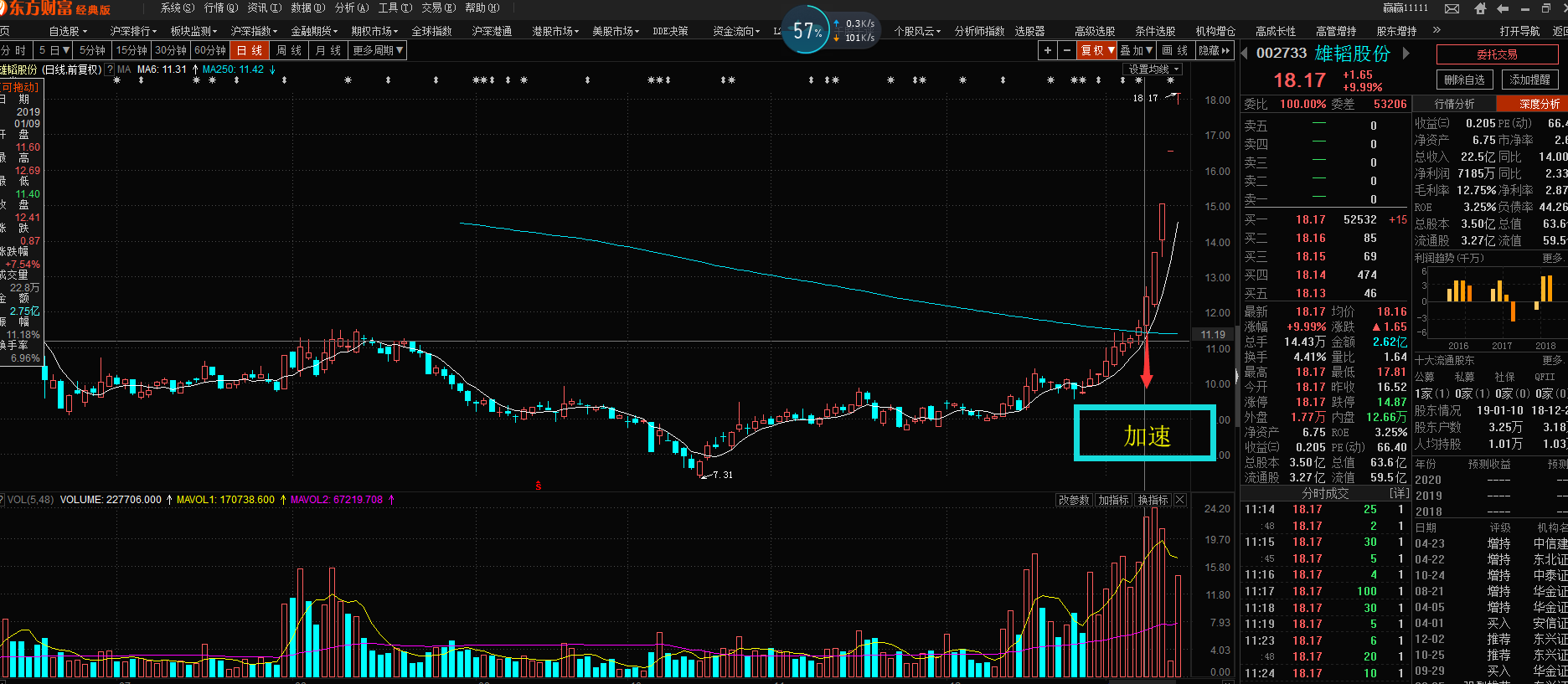Select the 60分钟 period

pyautogui.click(x=210, y=50)
